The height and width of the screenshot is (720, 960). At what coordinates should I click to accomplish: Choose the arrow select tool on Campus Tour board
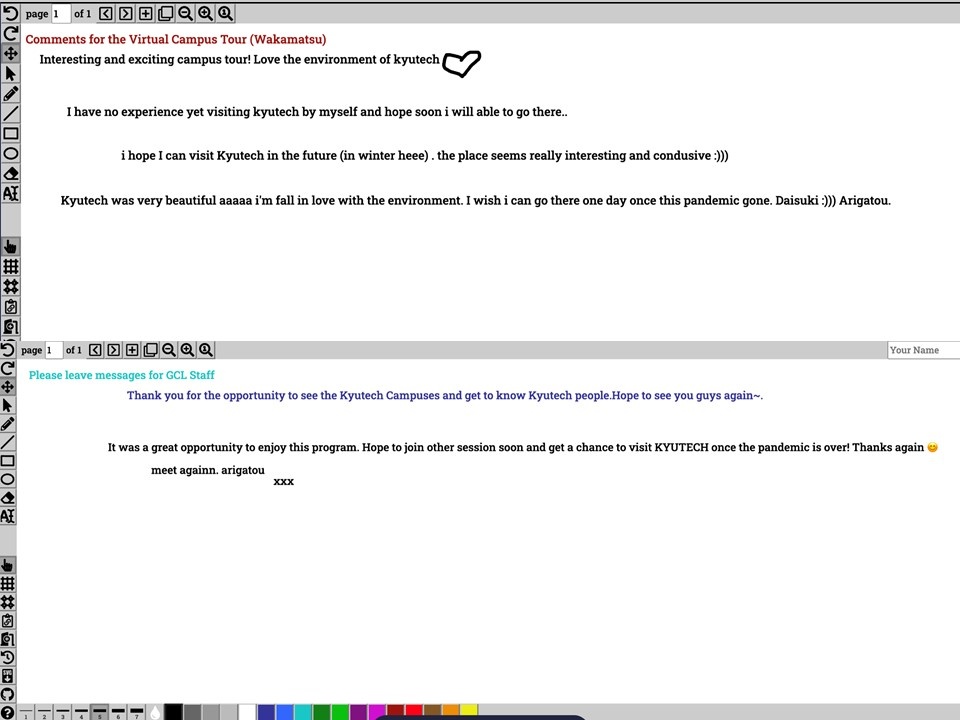[x=10, y=73]
